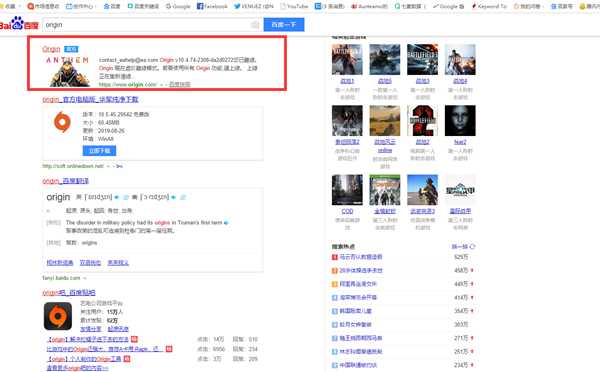
Task: Refresh the hot search list
Action: click(463, 246)
